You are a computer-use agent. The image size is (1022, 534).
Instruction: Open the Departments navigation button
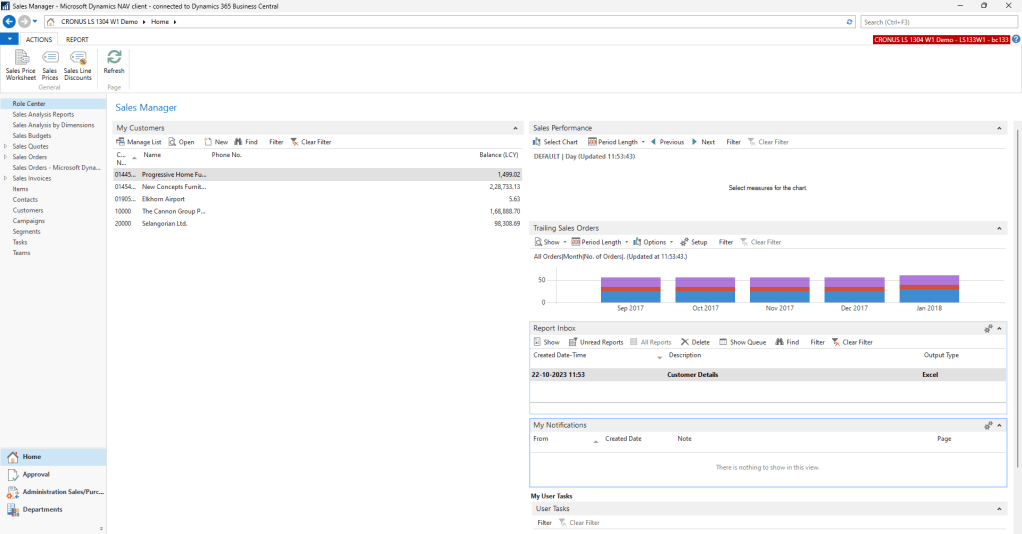click(x=42, y=509)
